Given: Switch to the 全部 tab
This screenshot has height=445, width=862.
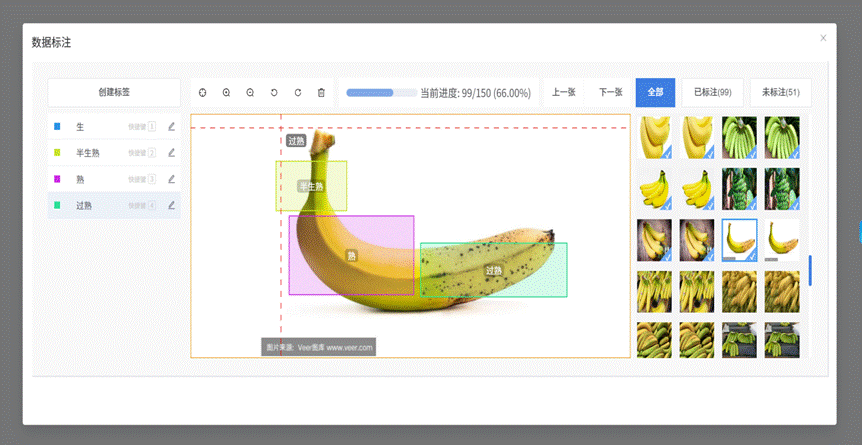Looking at the screenshot, I should 655,92.
